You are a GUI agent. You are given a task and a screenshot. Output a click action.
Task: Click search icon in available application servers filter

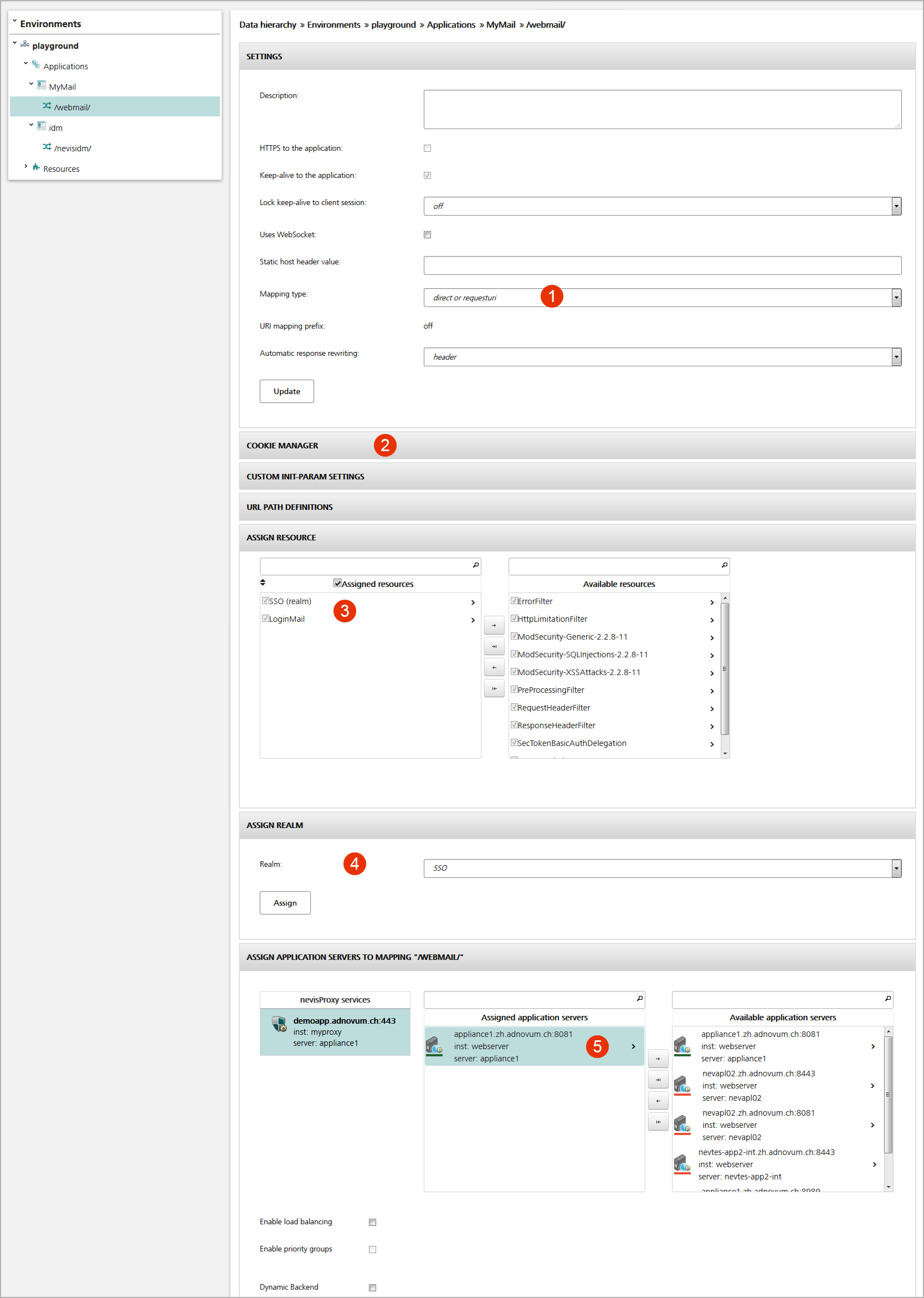point(887,999)
